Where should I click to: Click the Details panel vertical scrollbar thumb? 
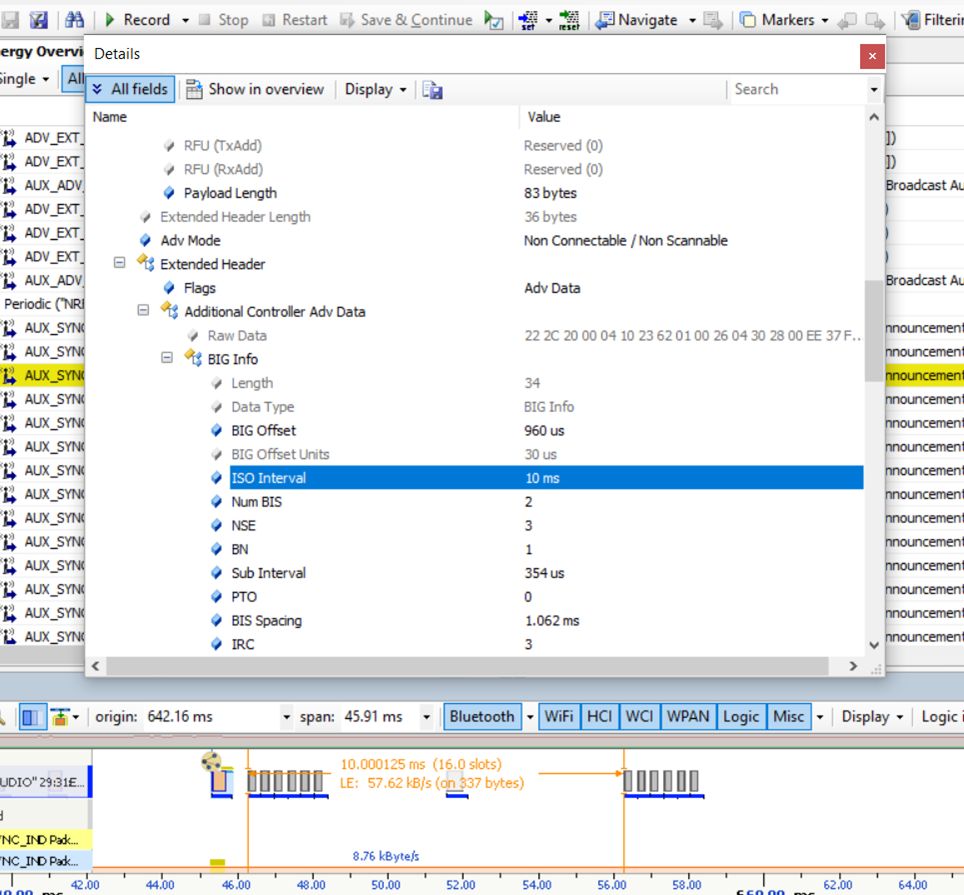tap(874, 330)
